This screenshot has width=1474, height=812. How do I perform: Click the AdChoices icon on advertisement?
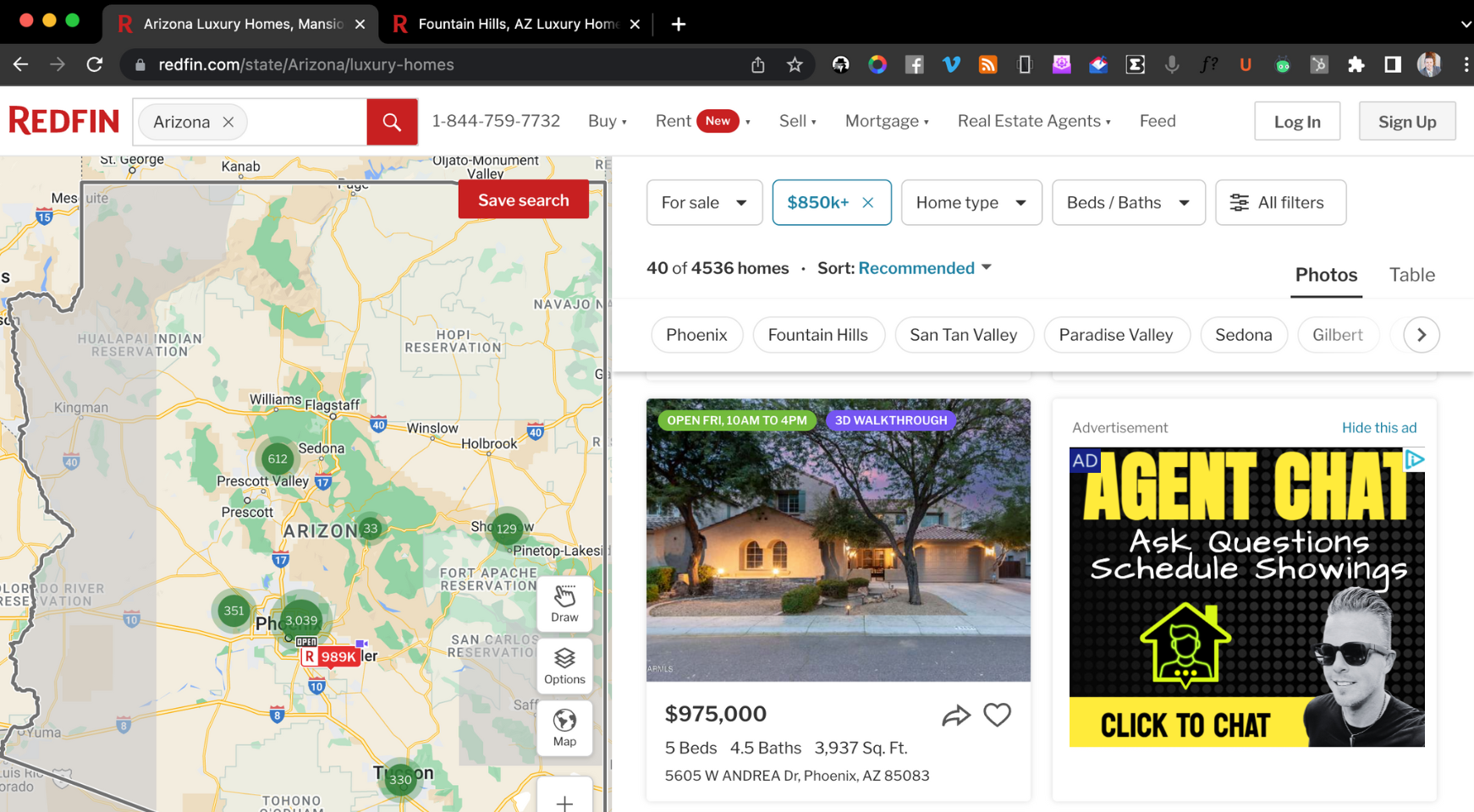tap(1415, 459)
